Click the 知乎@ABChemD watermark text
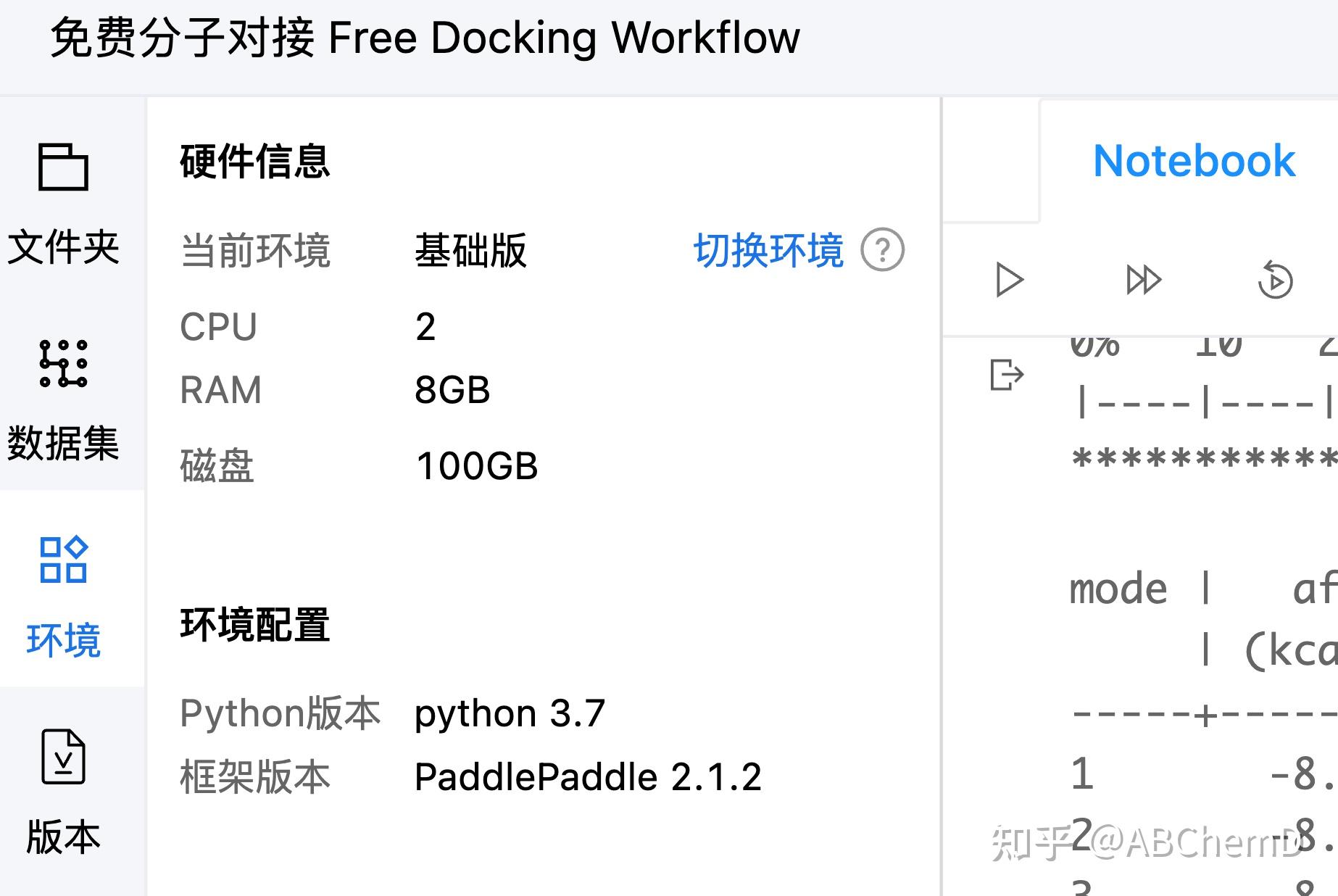Viewport: 1338px width, 896px height. click(1152, 841)
